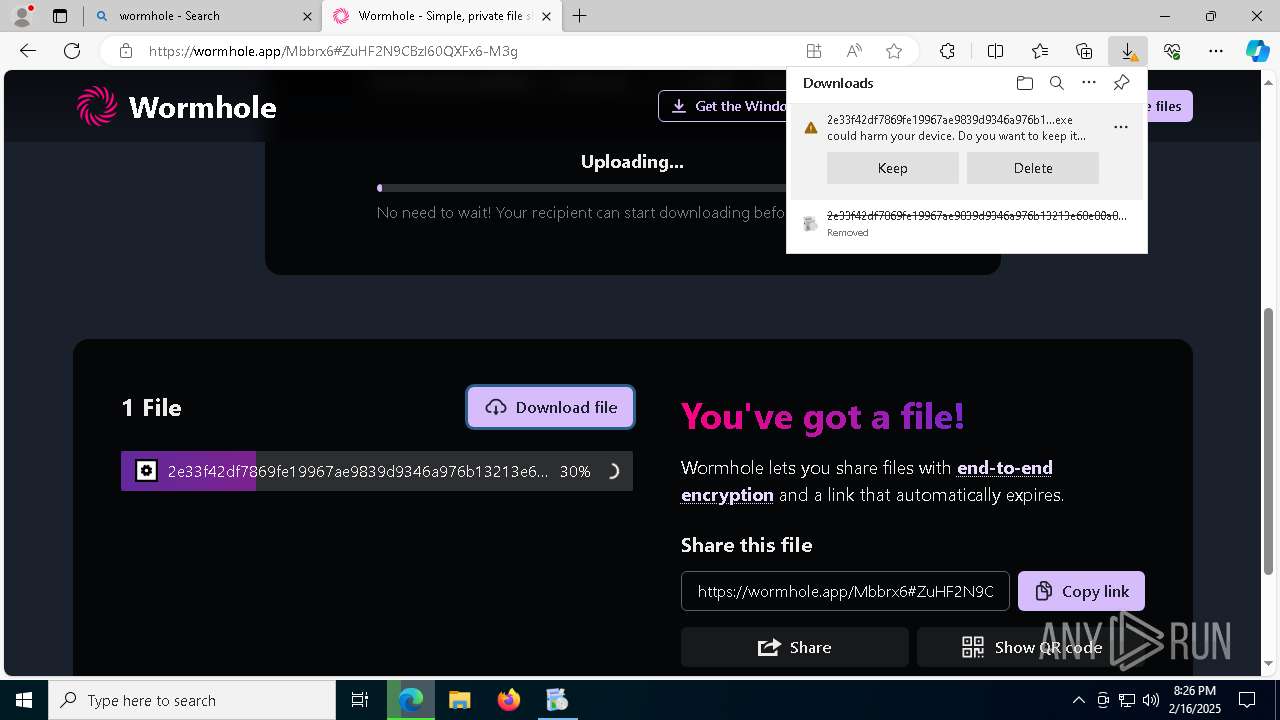Open browser profile avatar

tap(21, 16)
